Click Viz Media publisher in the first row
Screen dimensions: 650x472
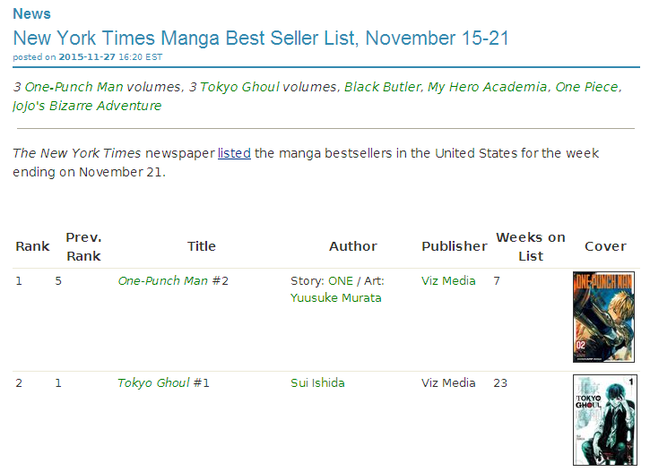[448, 281]
